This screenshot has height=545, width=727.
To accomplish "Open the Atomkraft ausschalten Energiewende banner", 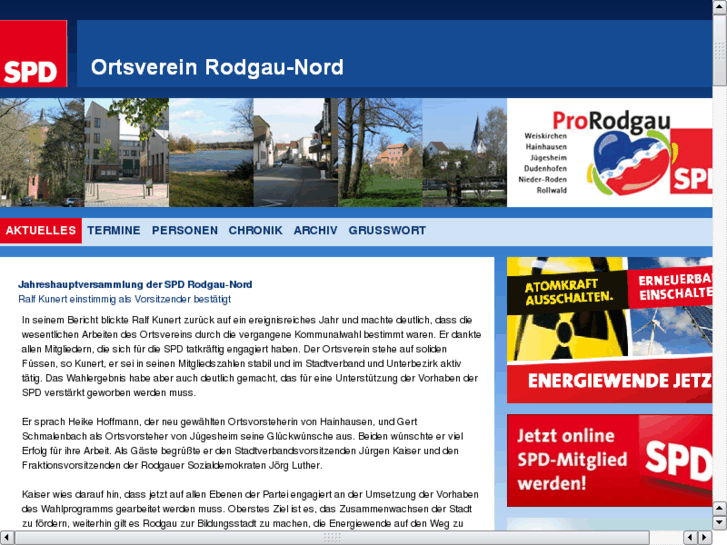I will pos(610,330).
